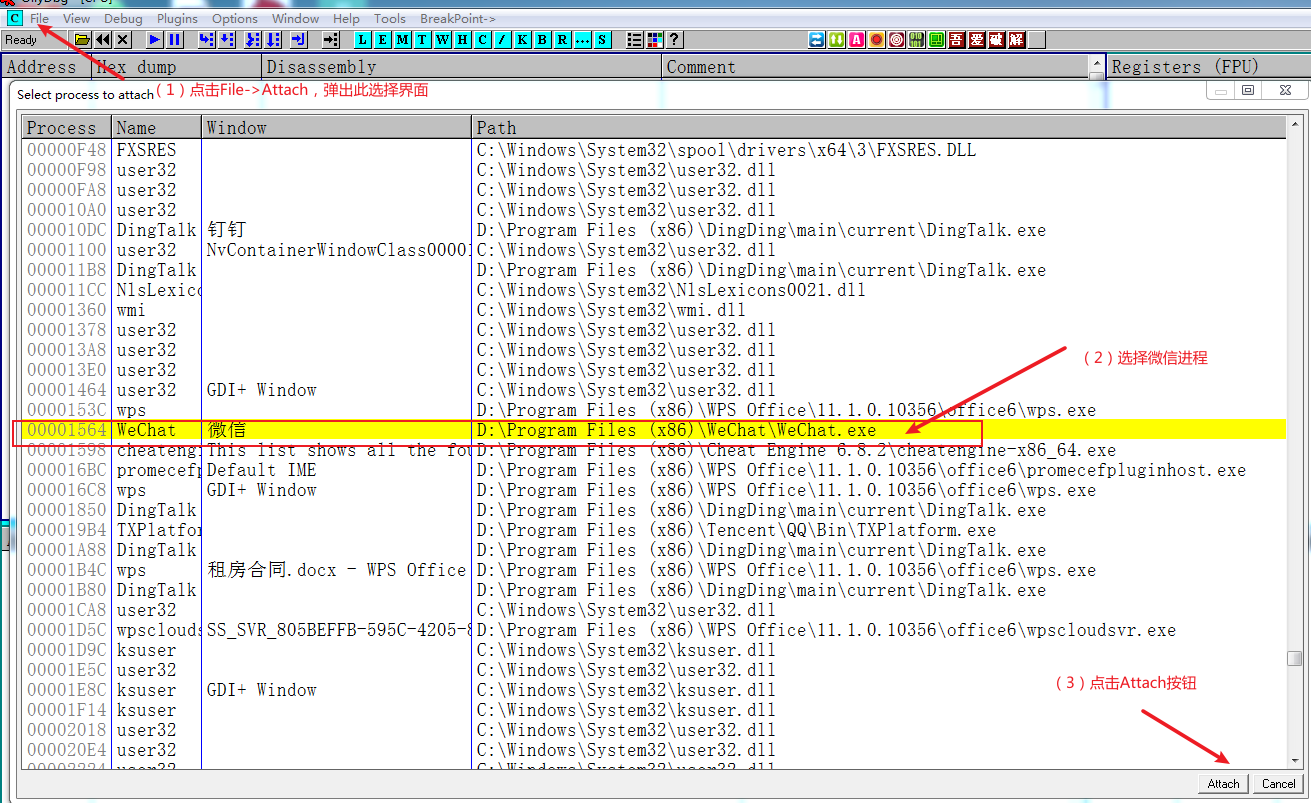This screenshot has width=1311, height=803.
Task: Show Source with S button
Action: (x=602, y=40)
